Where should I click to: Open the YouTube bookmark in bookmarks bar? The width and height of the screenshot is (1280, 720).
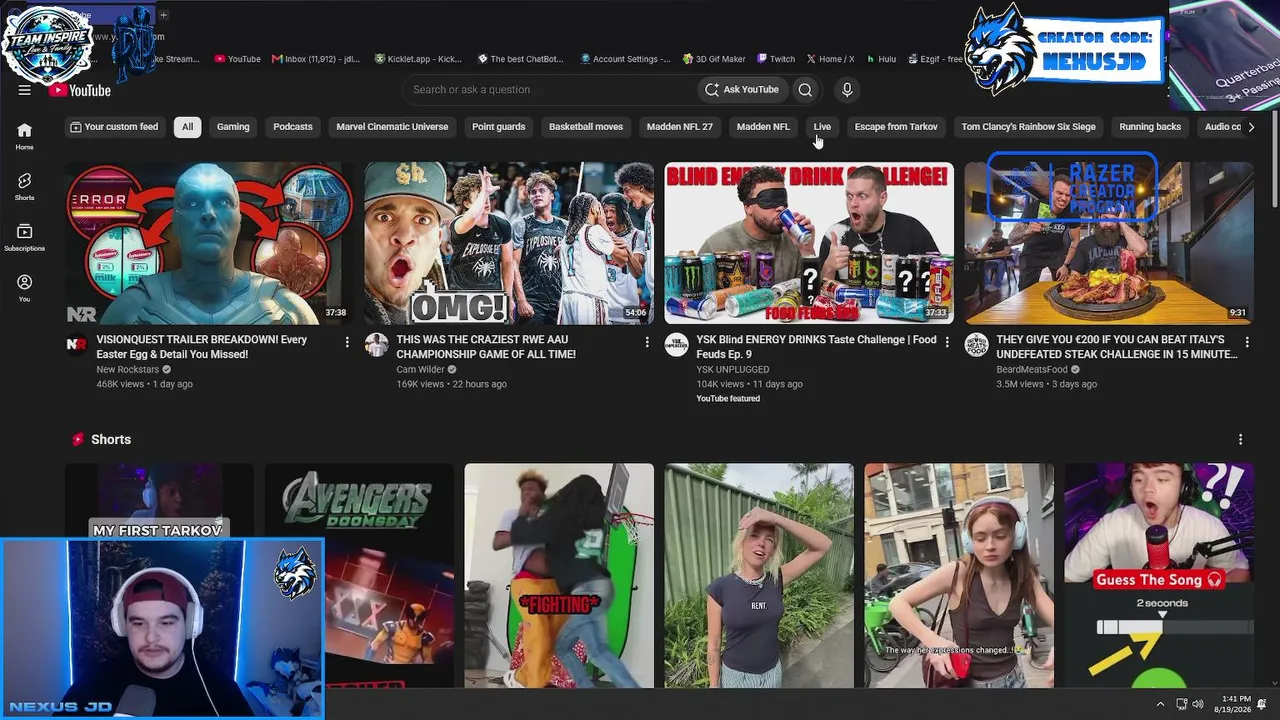point(238,59)
